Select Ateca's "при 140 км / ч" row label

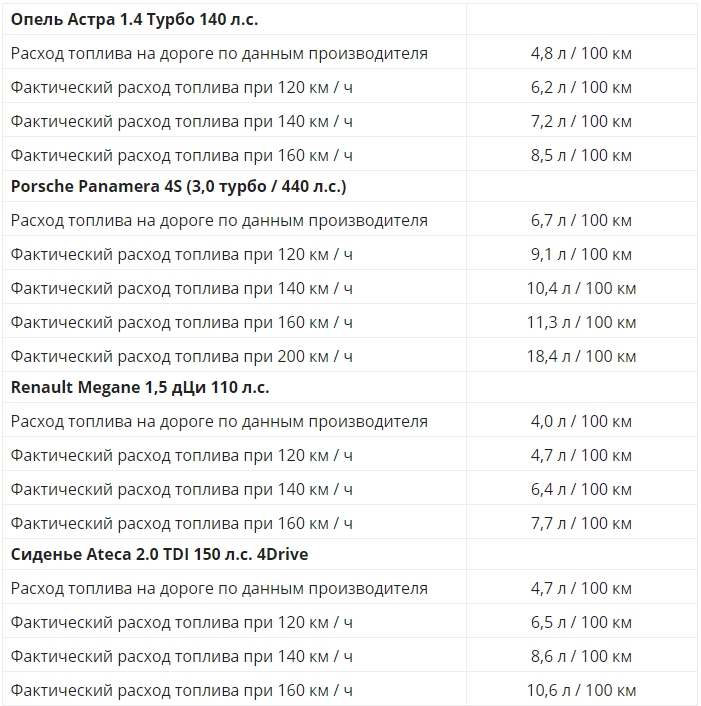click(x=181, y=656)
